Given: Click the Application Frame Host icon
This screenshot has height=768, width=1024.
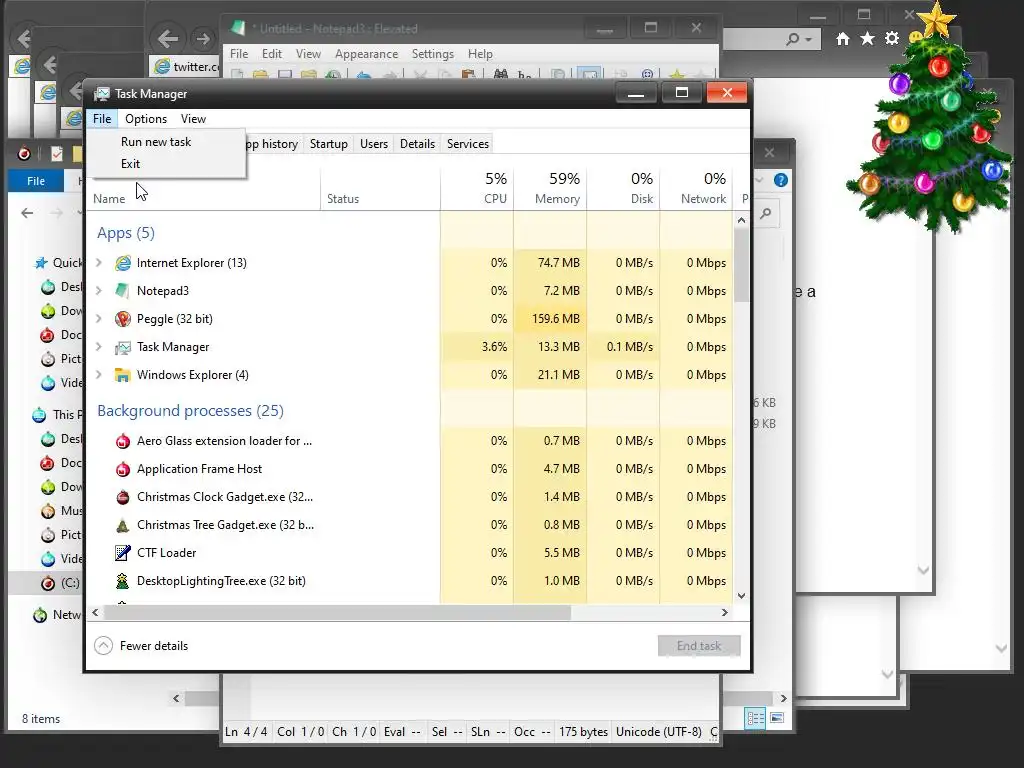Looking at the screenshot, I should [123, 469].
